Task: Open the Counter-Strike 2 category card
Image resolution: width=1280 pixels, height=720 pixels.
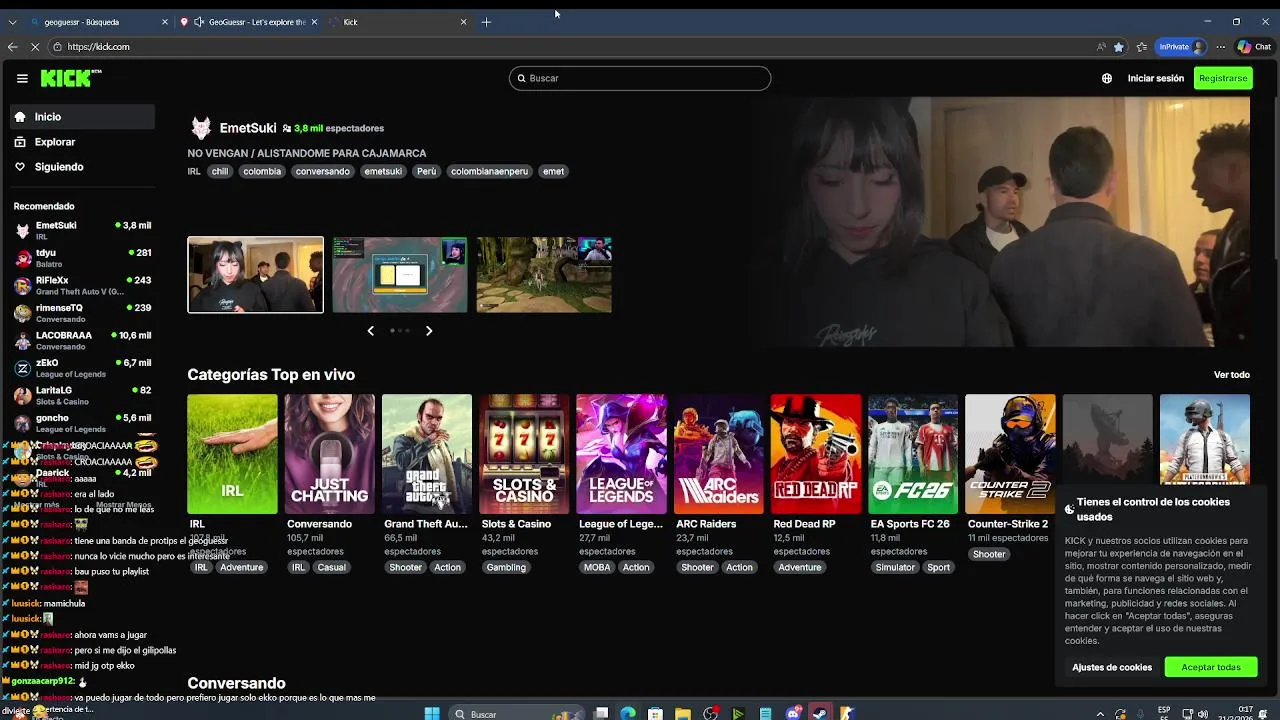Action: coord(1010,454)
